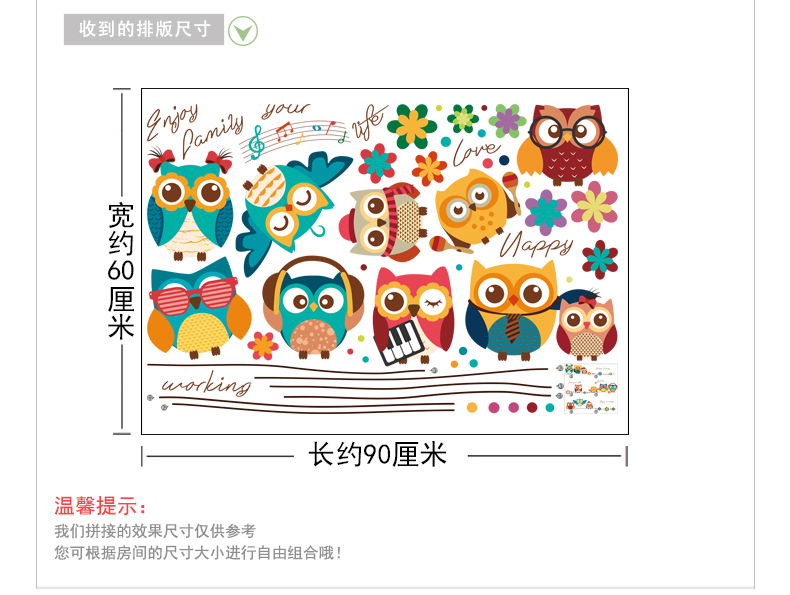Click the owl wearing brown headphones
The image size is (790, 595).
313,307
